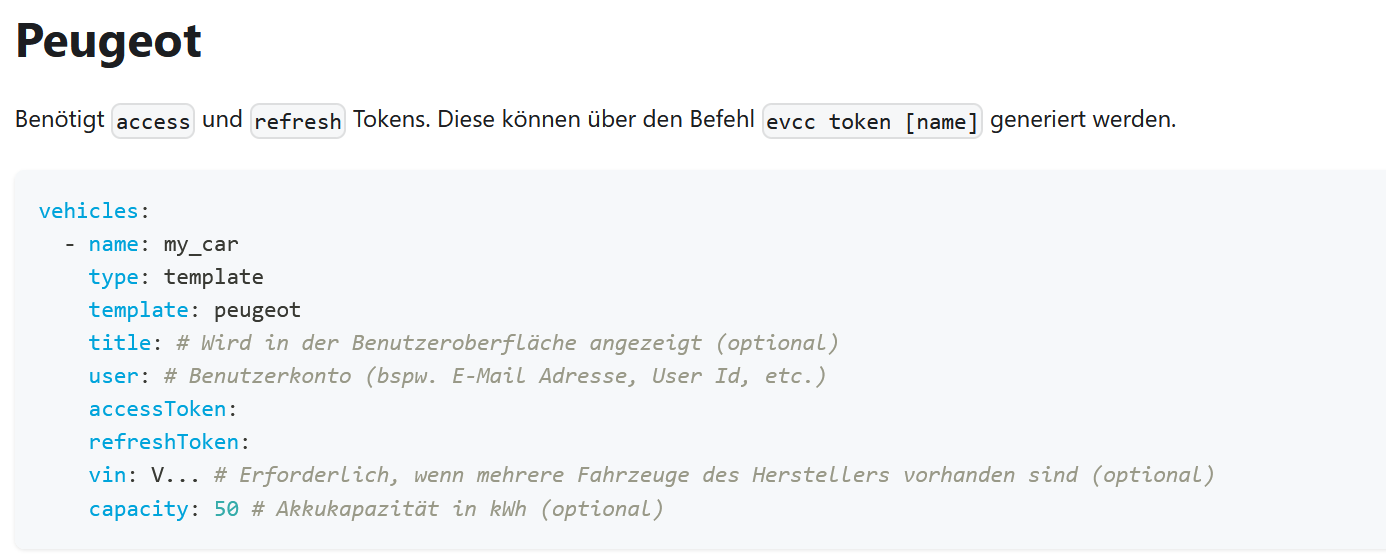Click the word 'generiert werden' in paragraph
Viewport: 1386px width, 559px height.
pos(1083,121)
